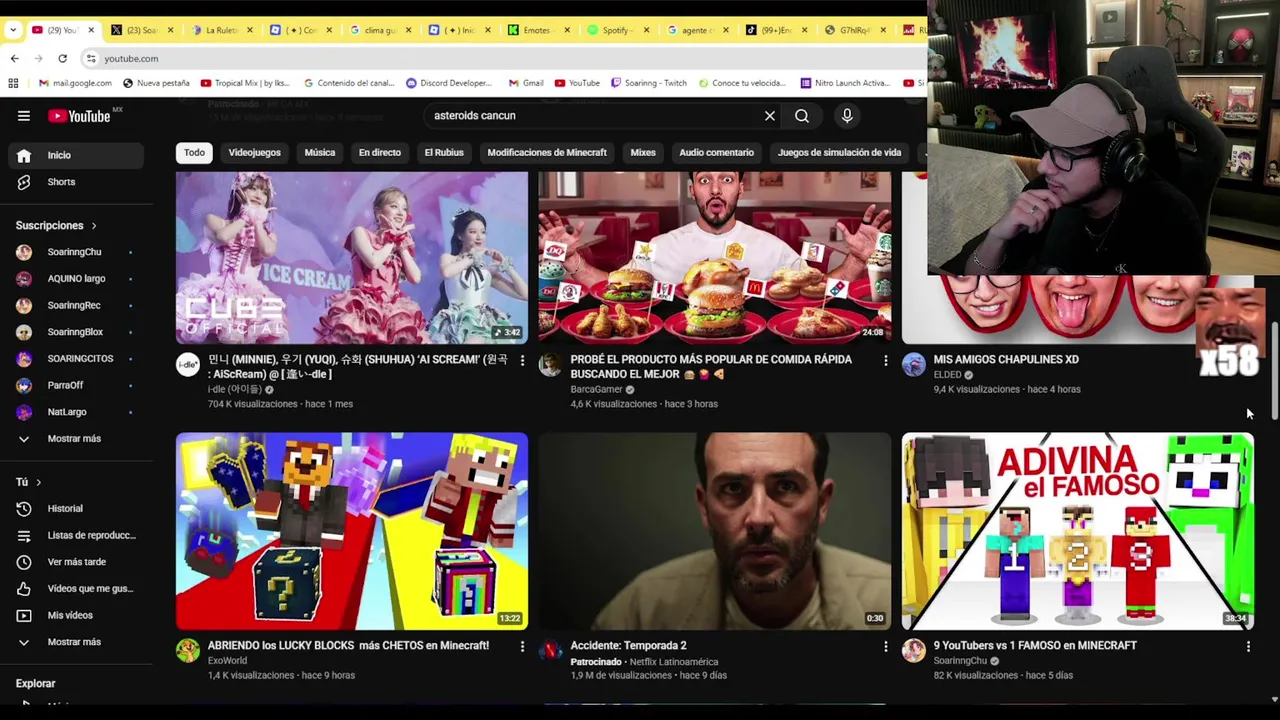Open SOARINGCITOS subscription
This screenshot has height=720, width=1280.
pos(76,358)
